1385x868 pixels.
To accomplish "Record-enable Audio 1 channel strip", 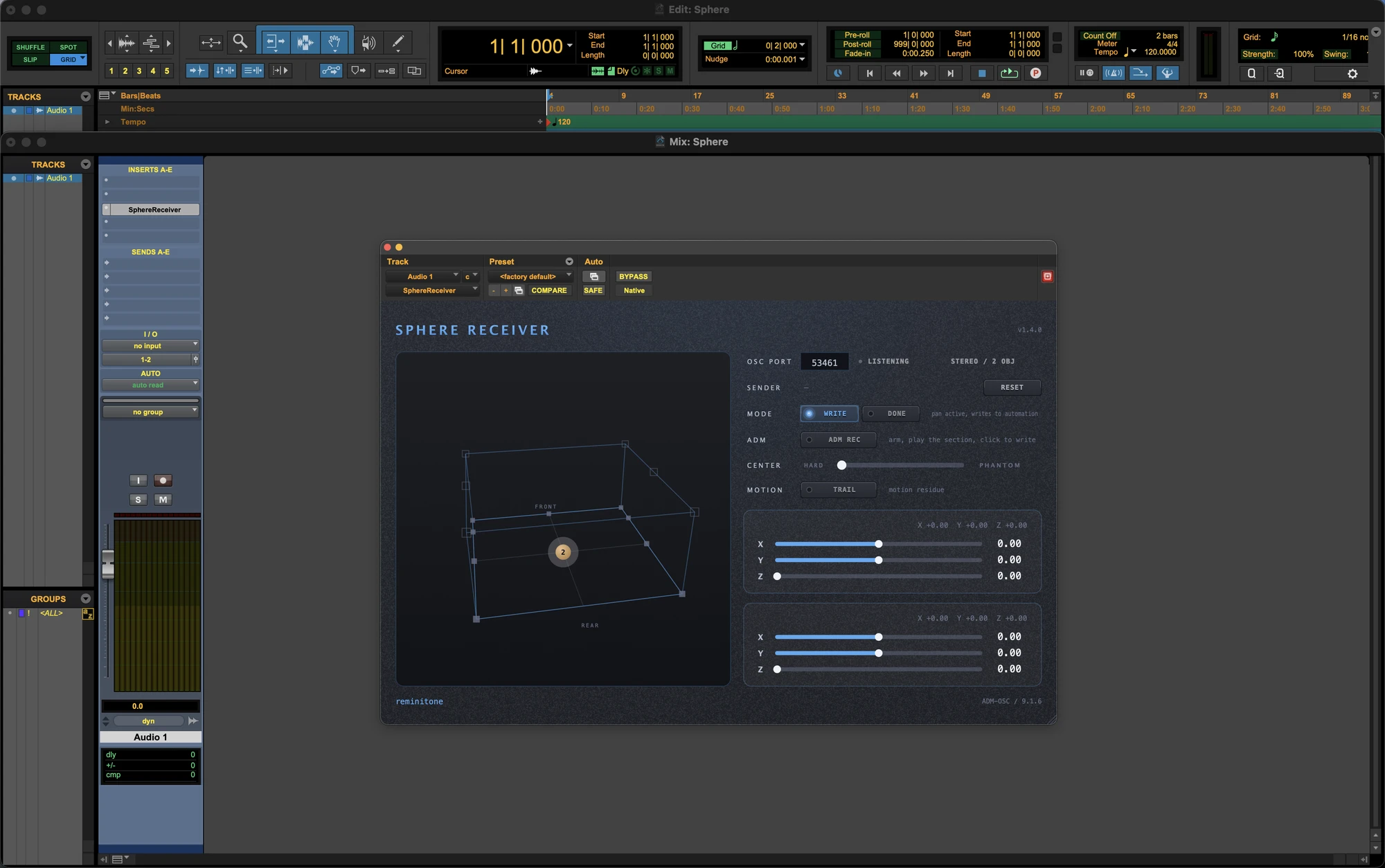I will (x=163, y=480).
